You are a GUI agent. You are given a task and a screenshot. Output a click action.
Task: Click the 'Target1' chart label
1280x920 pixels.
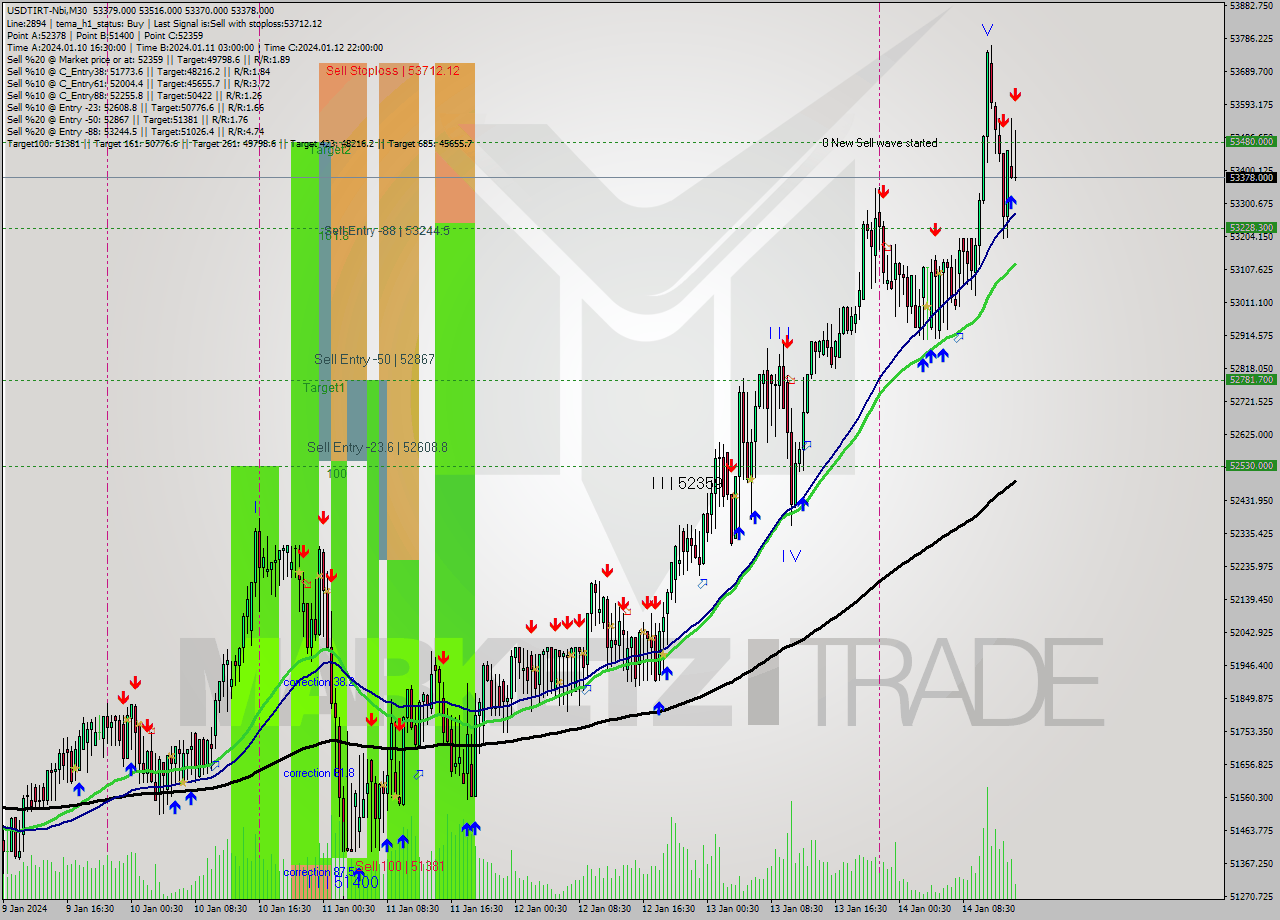click(x=324, y=387)
